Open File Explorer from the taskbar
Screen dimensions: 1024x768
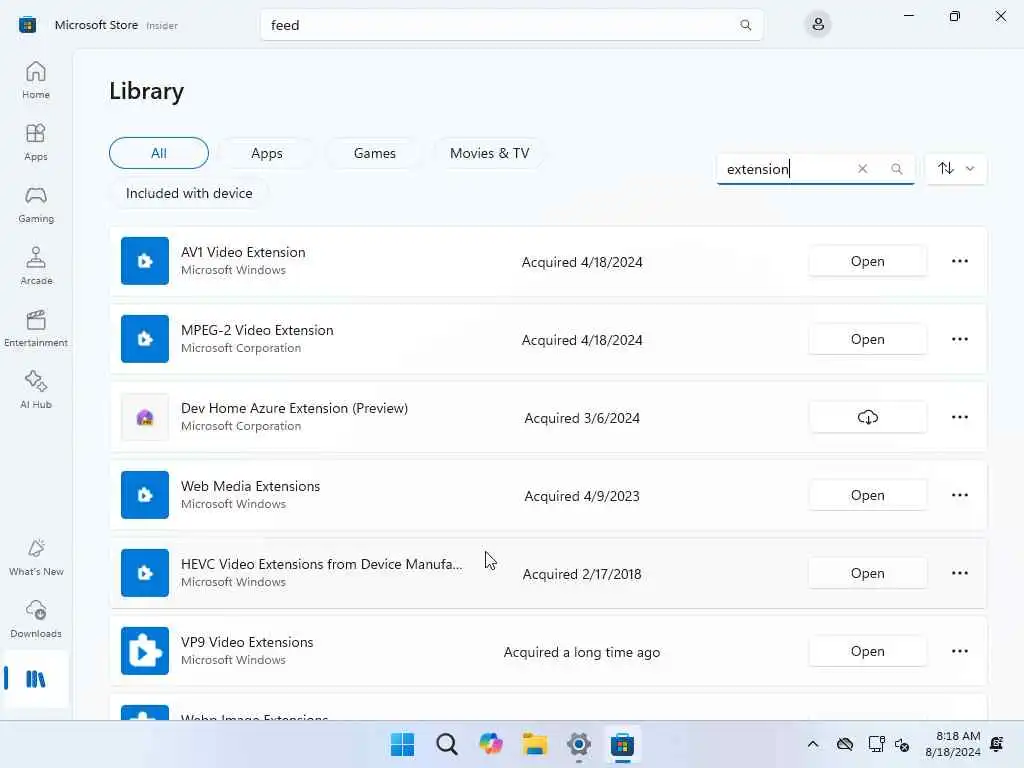[x=535, y=744]
